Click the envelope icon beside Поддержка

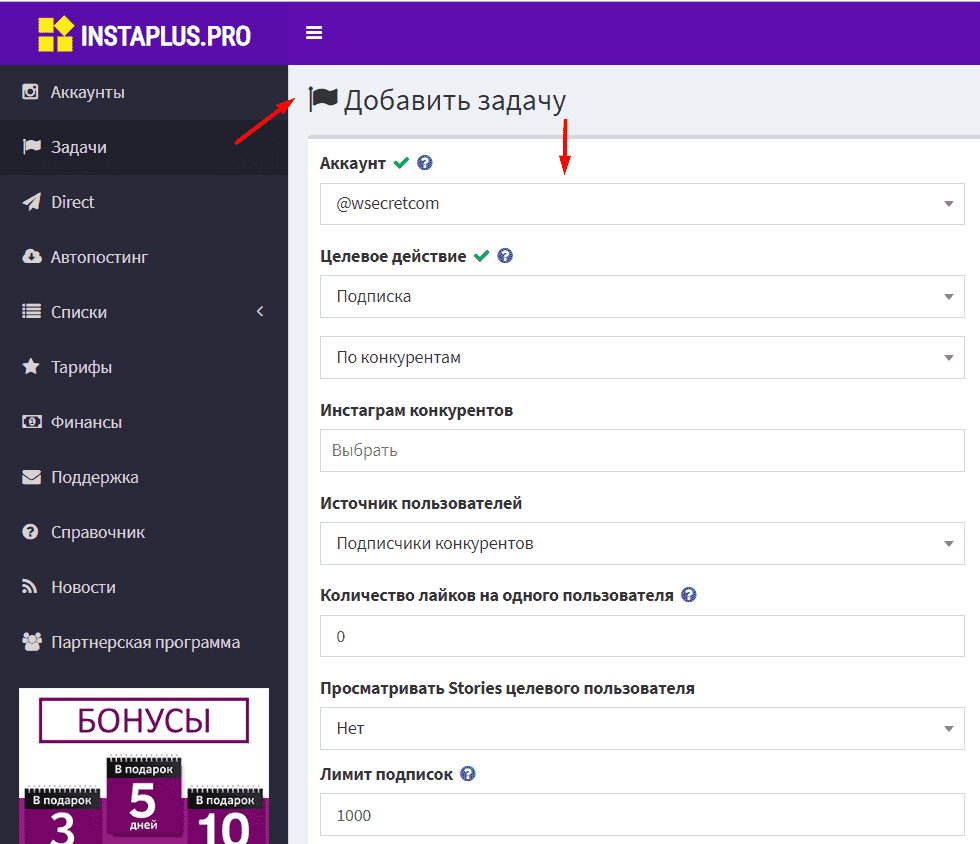(31, 476)
